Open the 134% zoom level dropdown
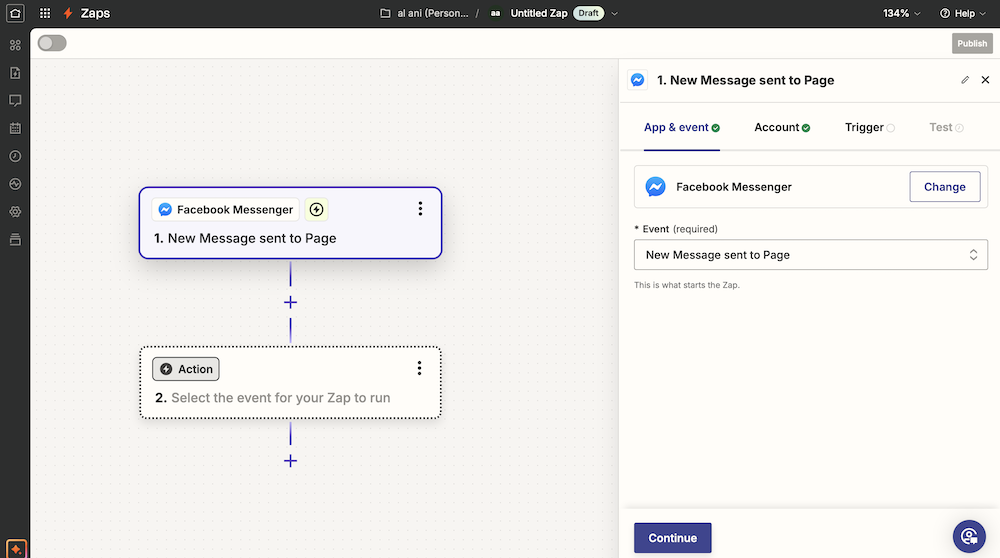The image size is (1000, 558). tap(901, 14)
